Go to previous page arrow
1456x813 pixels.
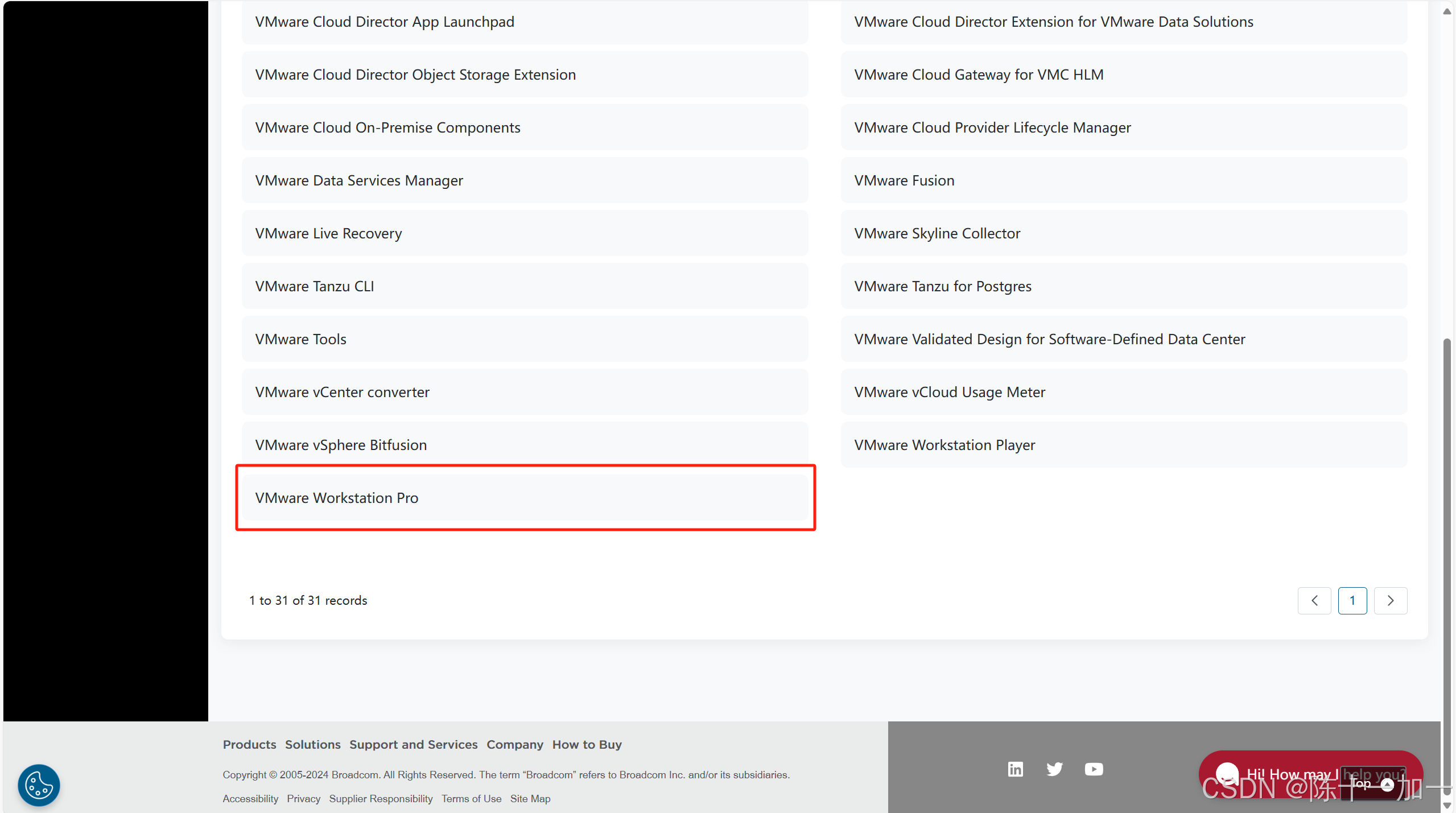1314,600
